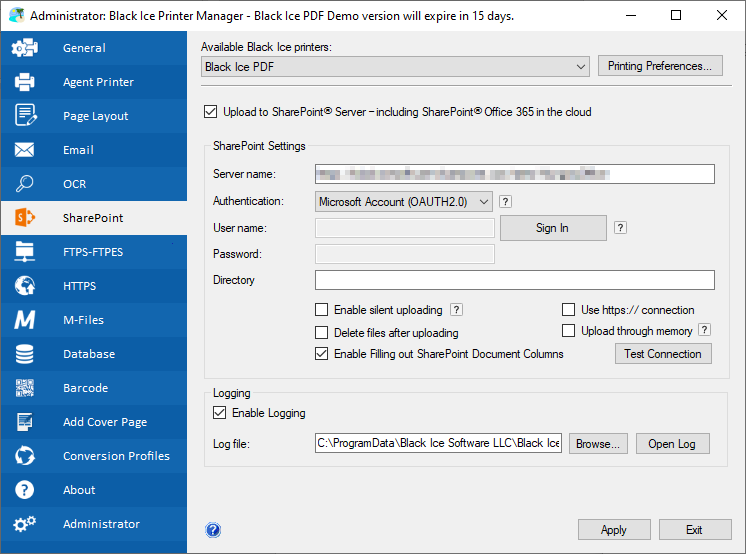
Task: Open the M-Files tab label
Action: (x=83, y=320)
